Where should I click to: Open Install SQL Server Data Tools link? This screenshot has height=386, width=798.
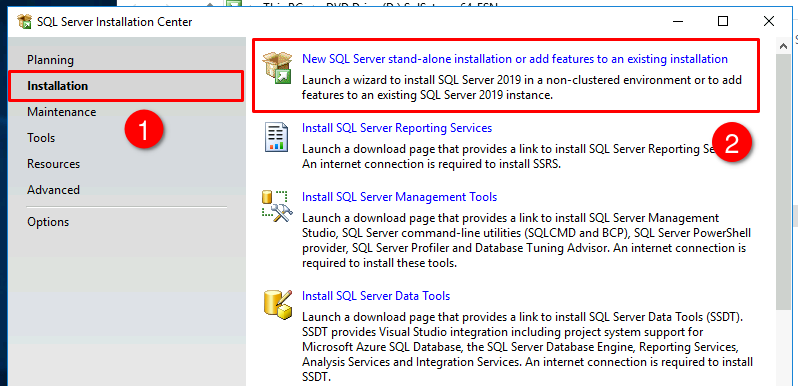pos(376,296)
